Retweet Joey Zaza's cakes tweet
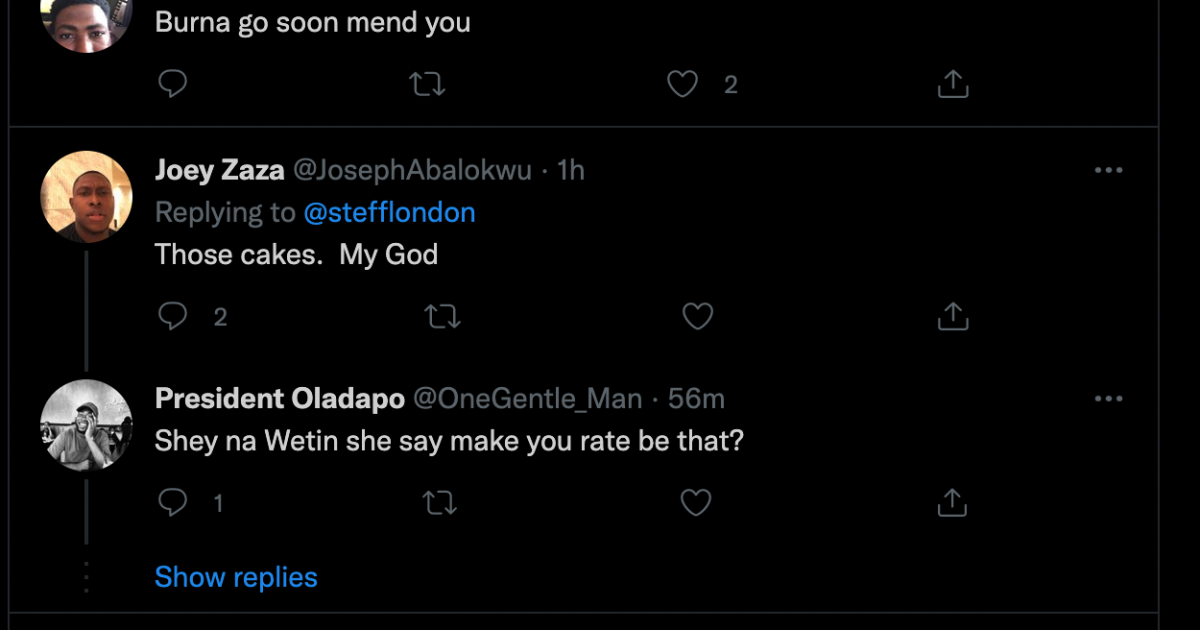This screenshot has height=630, width=1200. click(442, 317)
